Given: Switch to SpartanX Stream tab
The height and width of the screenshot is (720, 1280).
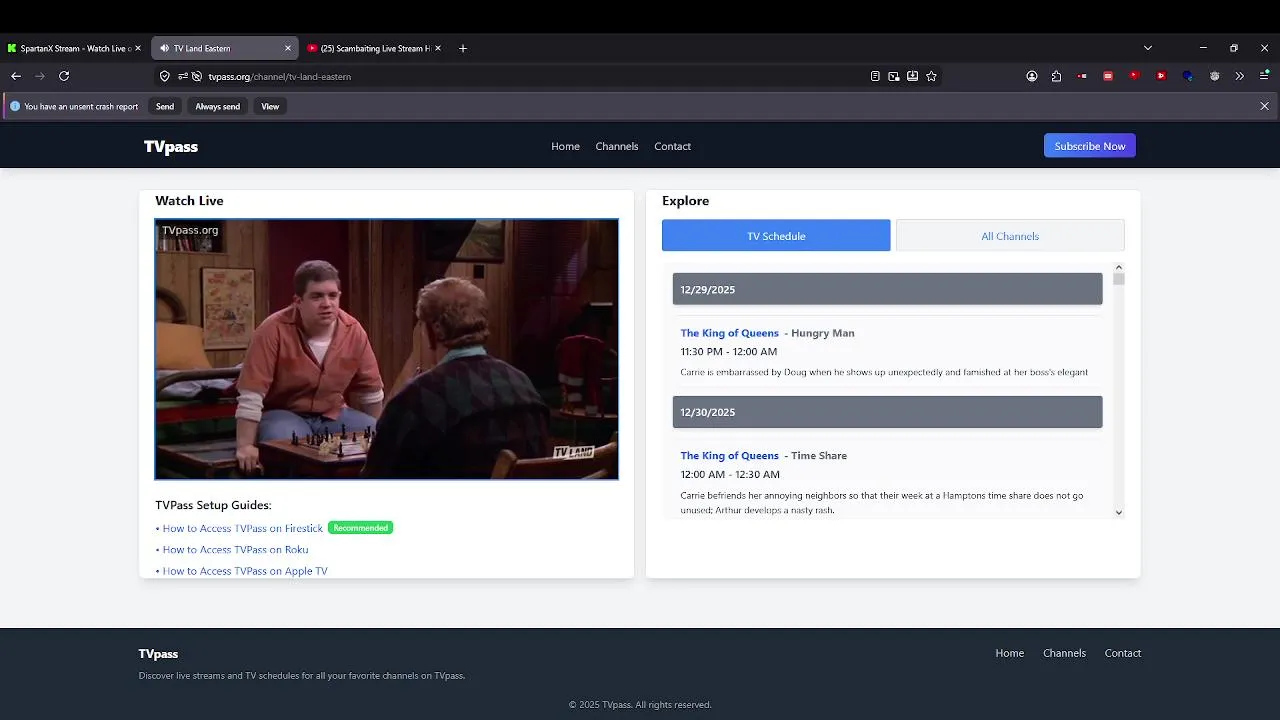Looking at the screenshot, I should [x=75, y=48].
